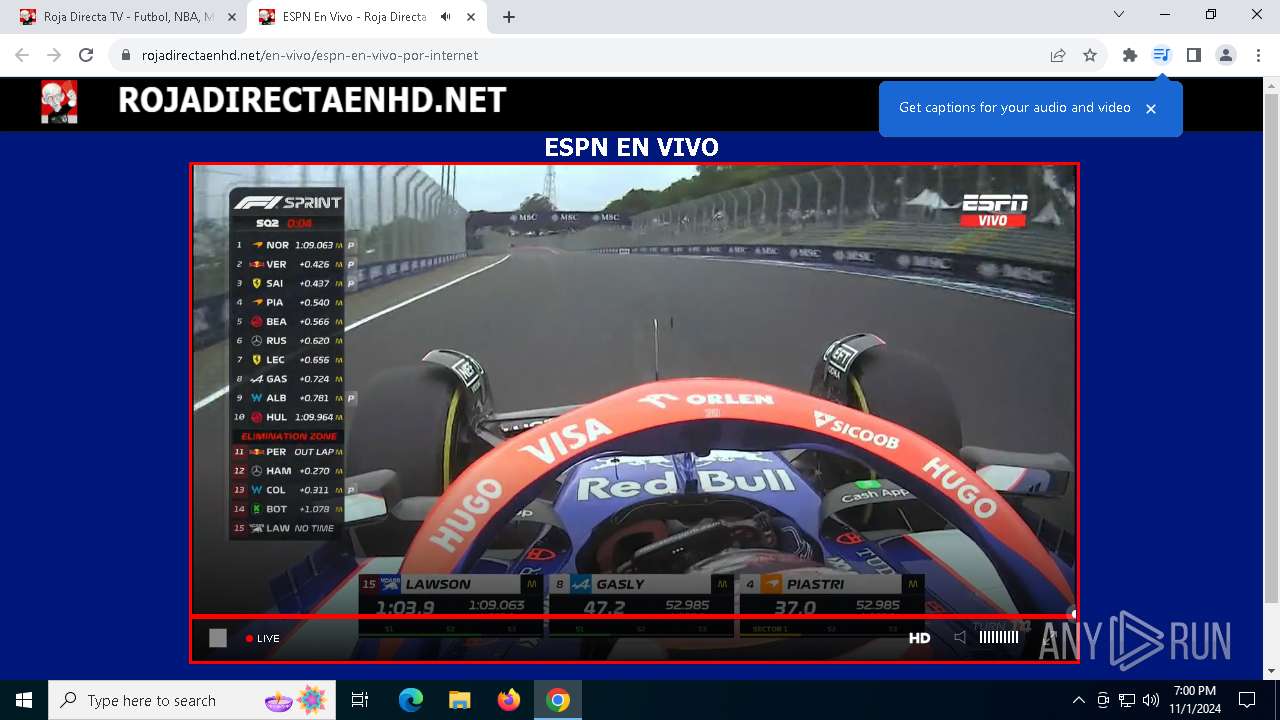Open Task View on the taskbar
This screenshot has width=1280, height=720.
(x=360, y=700)
